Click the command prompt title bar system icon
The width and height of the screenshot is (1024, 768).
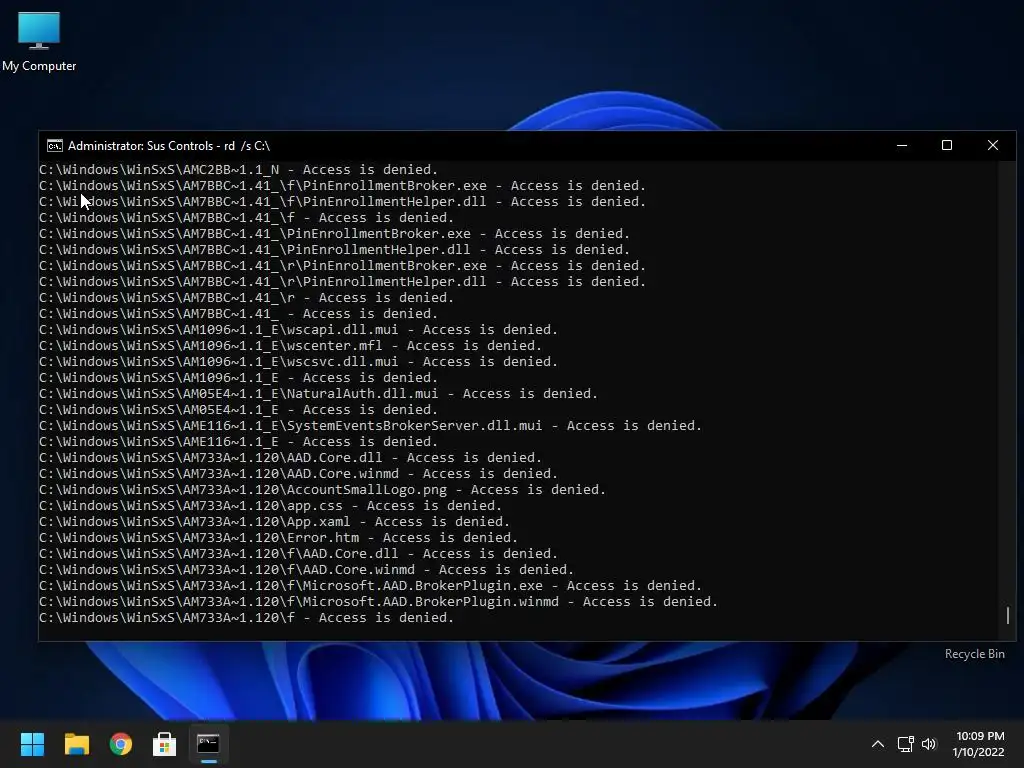coord(55,146)
